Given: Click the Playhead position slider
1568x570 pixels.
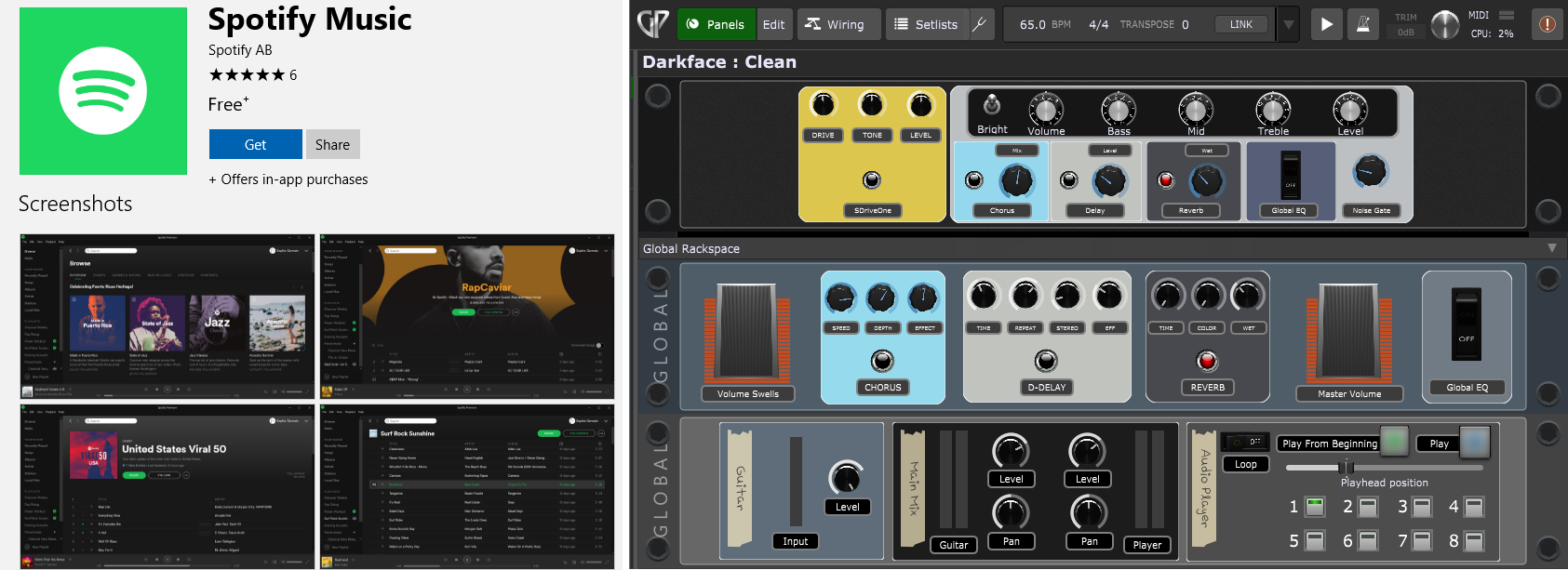Looking at the screenshot, I should (x=1345, y=468).
